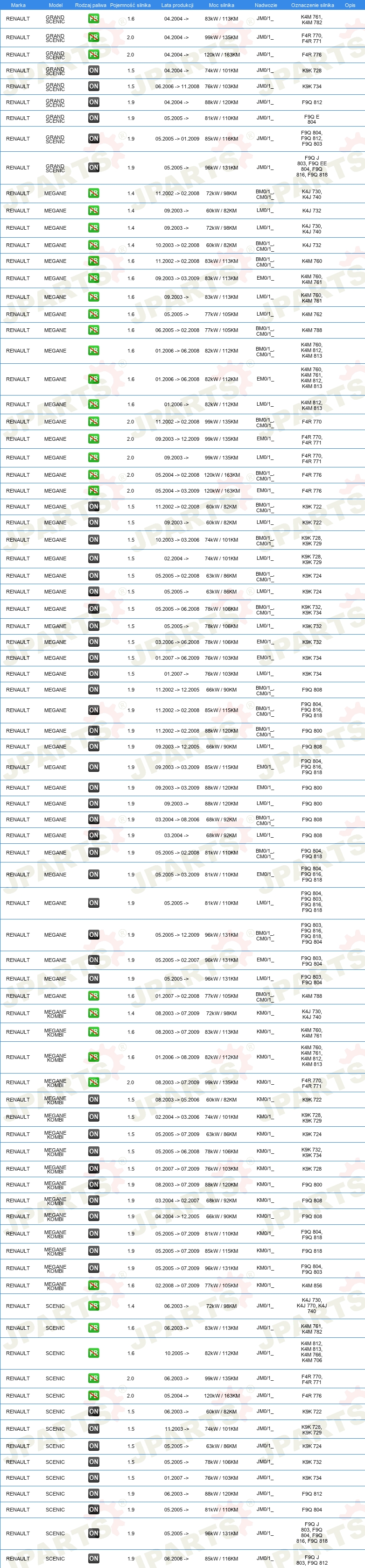
Task: Click petrol icon in Scenic 1.4 row
Action: click(x=93, y=1306)
